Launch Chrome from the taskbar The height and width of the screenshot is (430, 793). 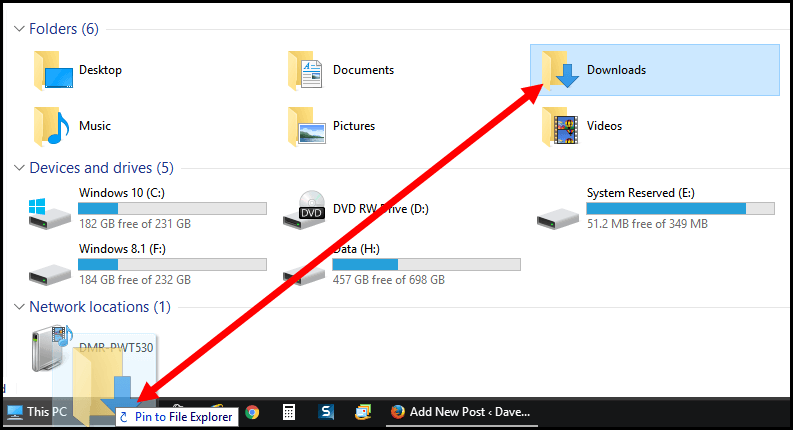click(252, 413)
